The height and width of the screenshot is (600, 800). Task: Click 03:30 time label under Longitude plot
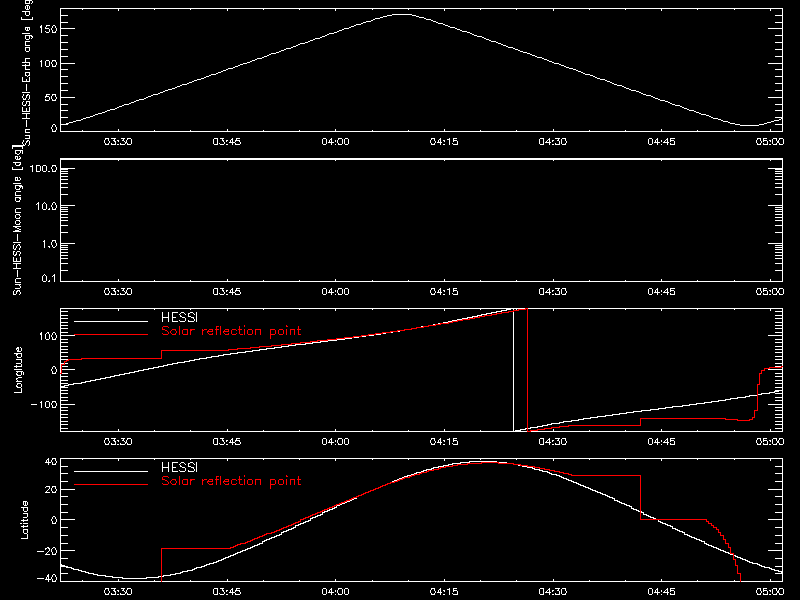pyautogui.click(x=118, y=442)
